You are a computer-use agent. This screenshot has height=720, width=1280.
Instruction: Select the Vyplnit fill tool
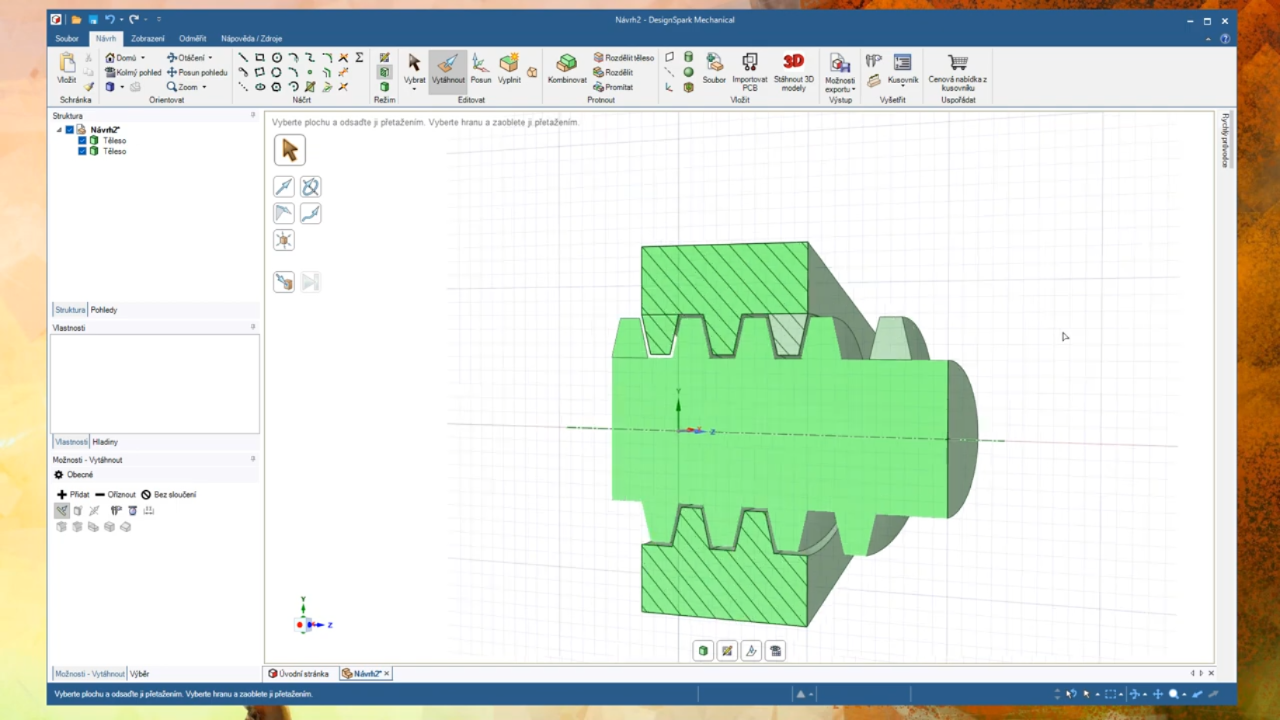[509, 69]
